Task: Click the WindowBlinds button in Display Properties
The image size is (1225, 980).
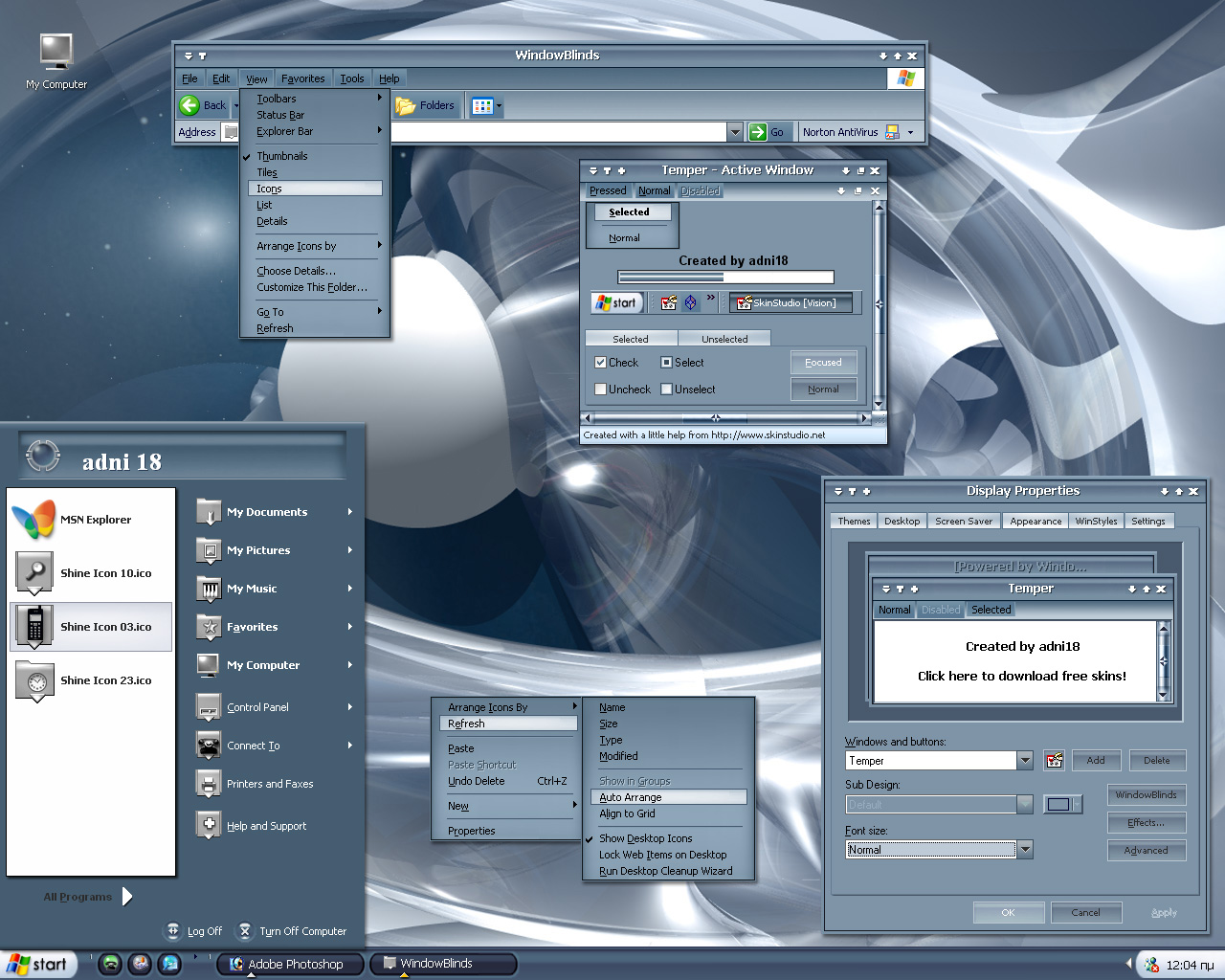Action: 1147,794
